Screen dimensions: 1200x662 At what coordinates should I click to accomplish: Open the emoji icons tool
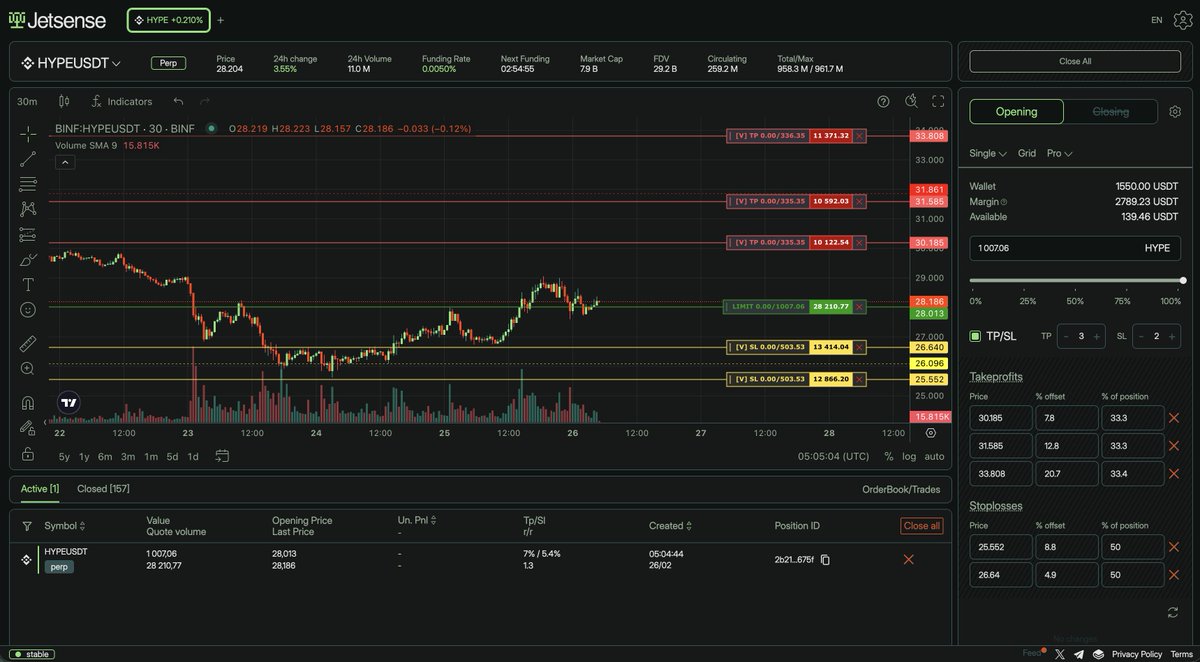click(x=28, y=310)
